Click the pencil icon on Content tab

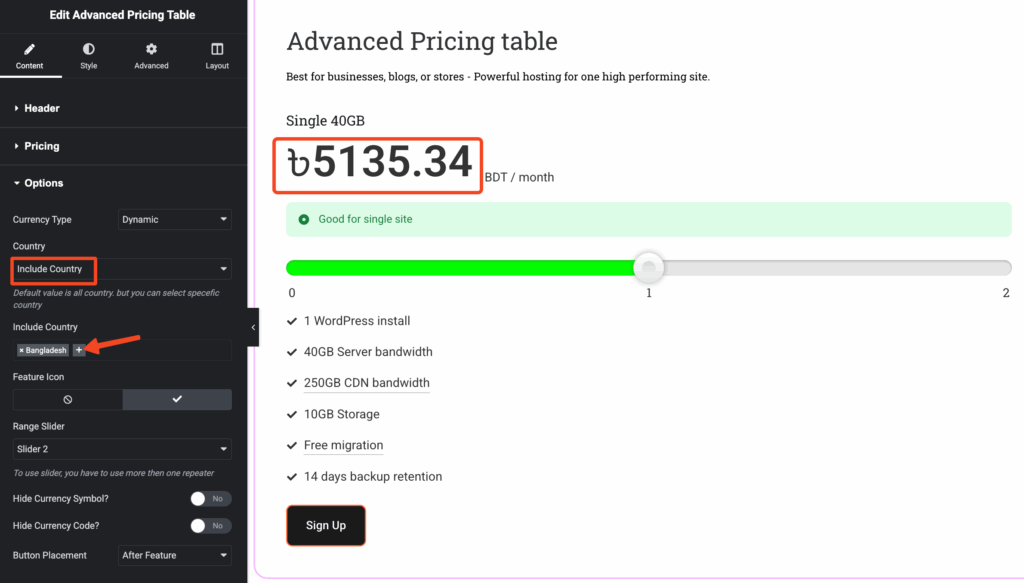[x=30, y=48]
